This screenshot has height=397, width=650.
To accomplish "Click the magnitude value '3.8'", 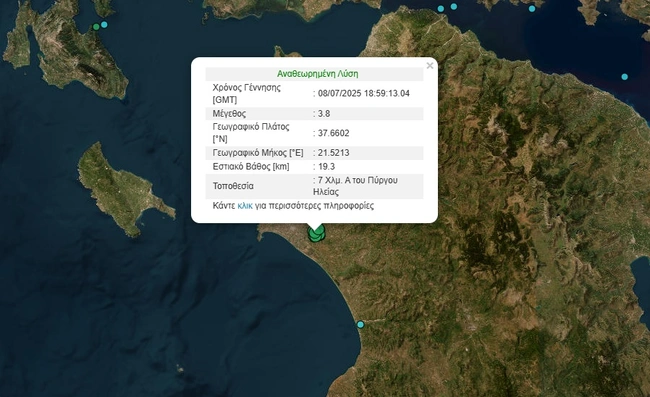I will click(324, 114).
